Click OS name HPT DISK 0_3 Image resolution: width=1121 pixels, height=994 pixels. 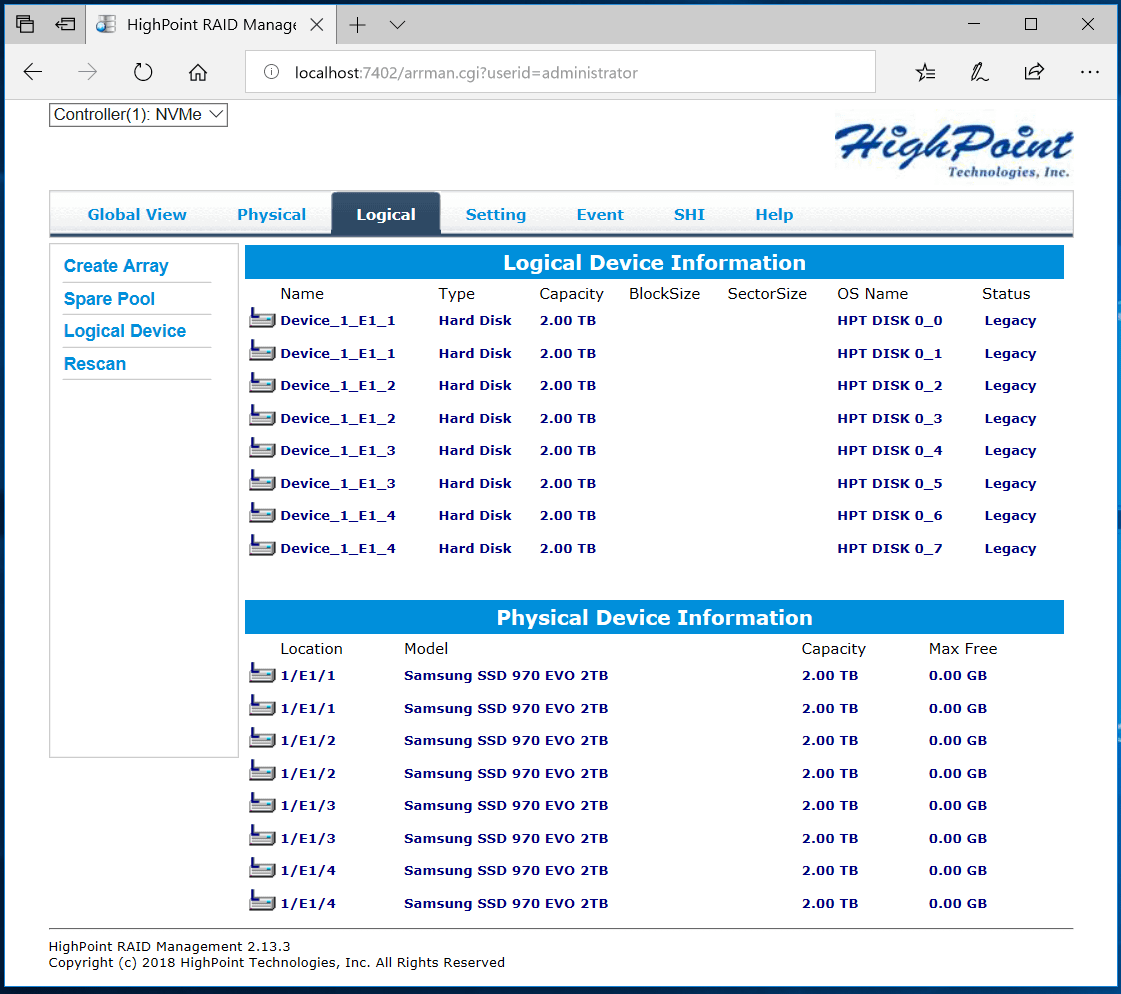click(x=889, y=418)
